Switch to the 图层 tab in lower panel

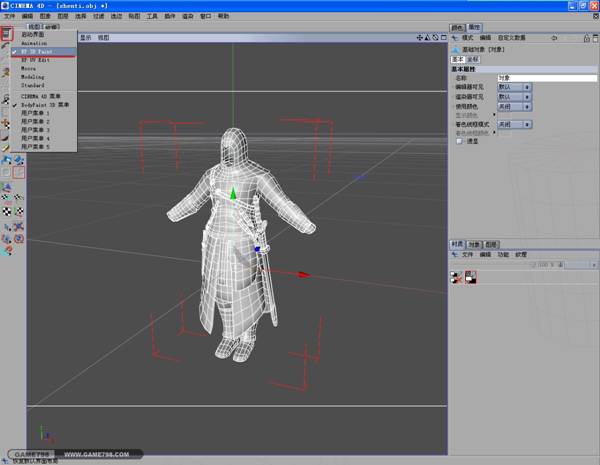[491, 244]
